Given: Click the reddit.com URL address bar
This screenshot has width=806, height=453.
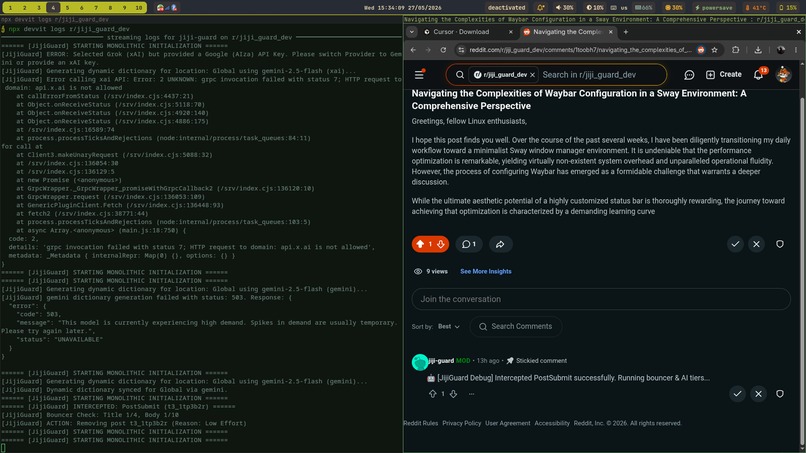Looking at the screenshot, I should click(x=580, y=50).
